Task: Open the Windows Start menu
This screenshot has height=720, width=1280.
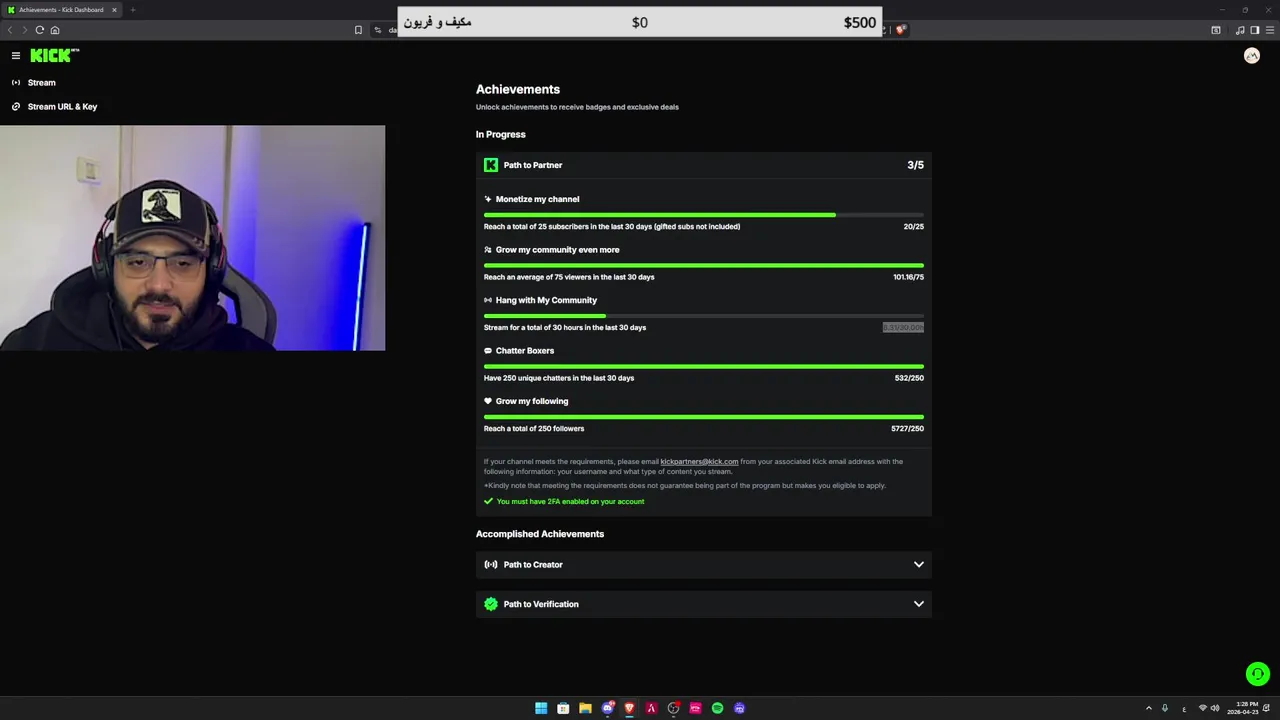Action: (x=541, y=708)
